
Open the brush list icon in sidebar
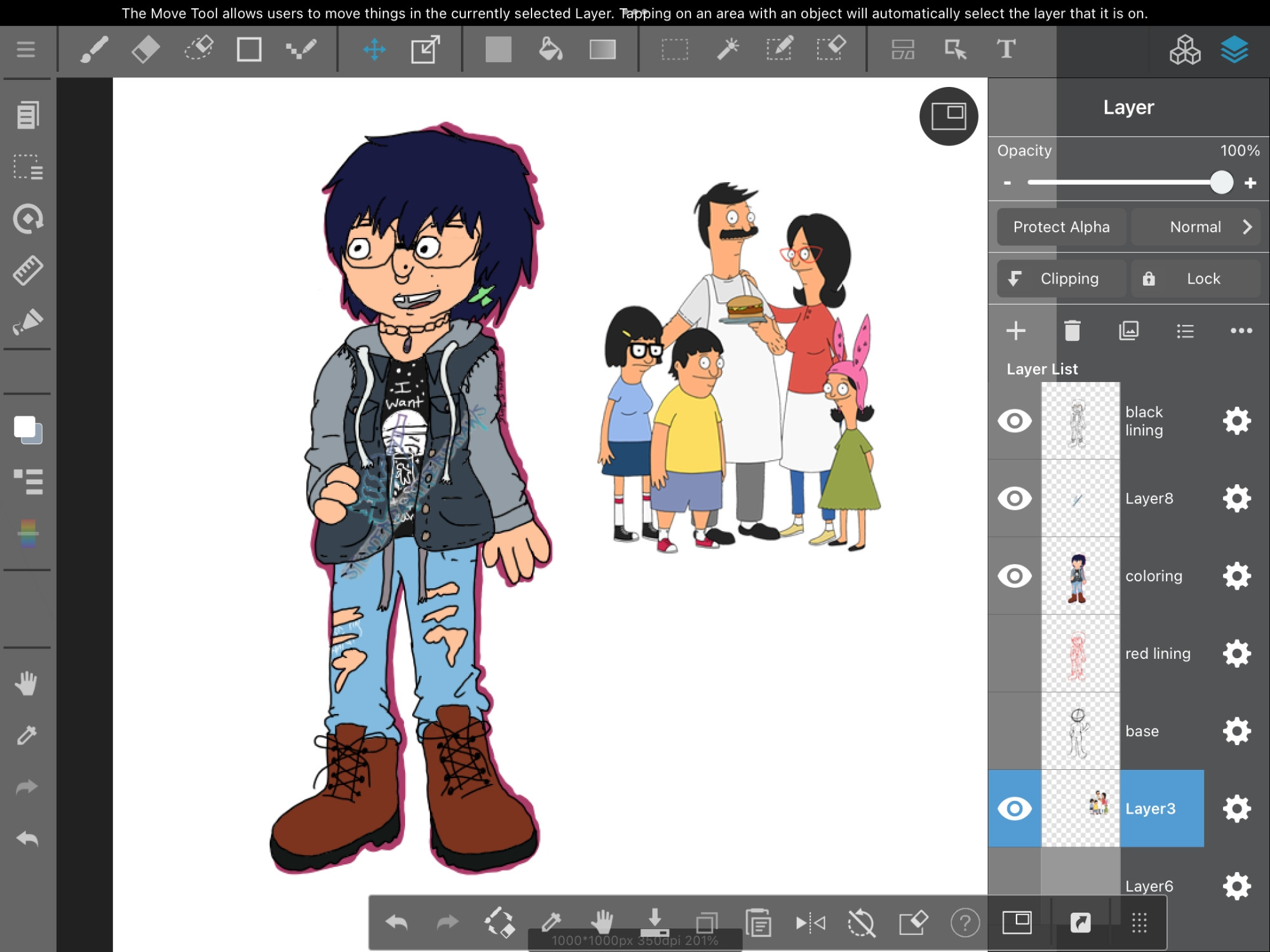coord(28,482)
